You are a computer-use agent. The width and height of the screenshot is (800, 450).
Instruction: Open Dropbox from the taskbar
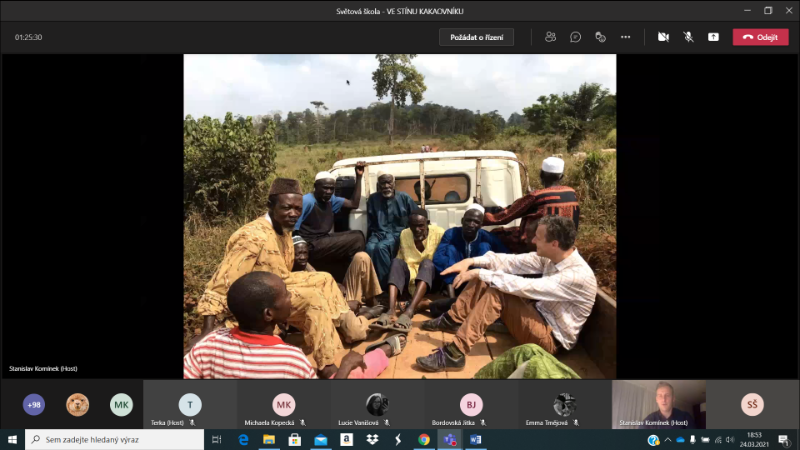(x=372, y=440)
